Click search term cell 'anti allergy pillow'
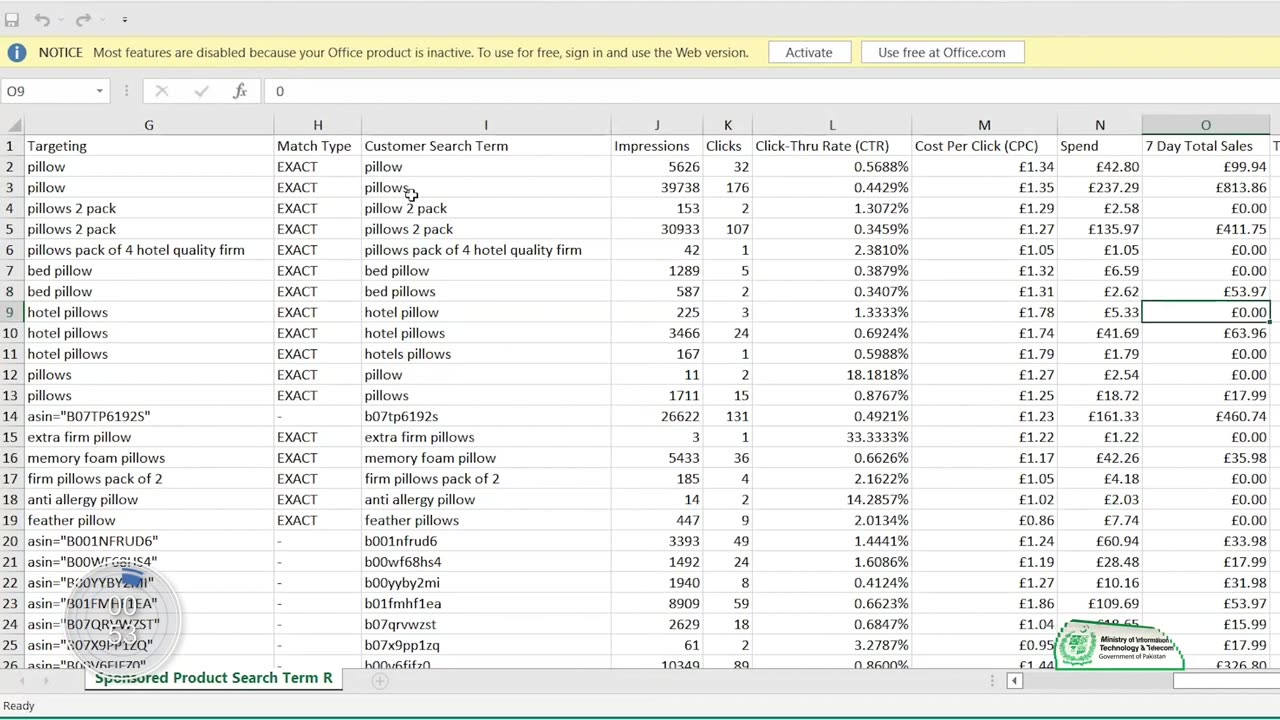 486,499
